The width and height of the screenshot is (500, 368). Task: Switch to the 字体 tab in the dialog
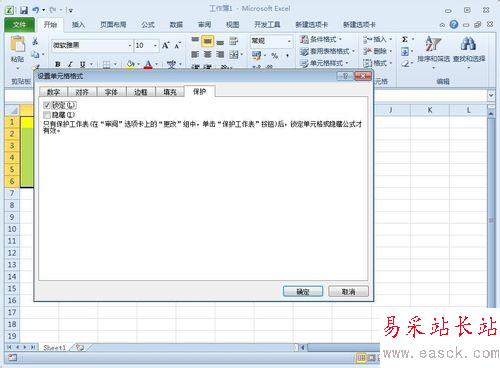coord(111,92)
